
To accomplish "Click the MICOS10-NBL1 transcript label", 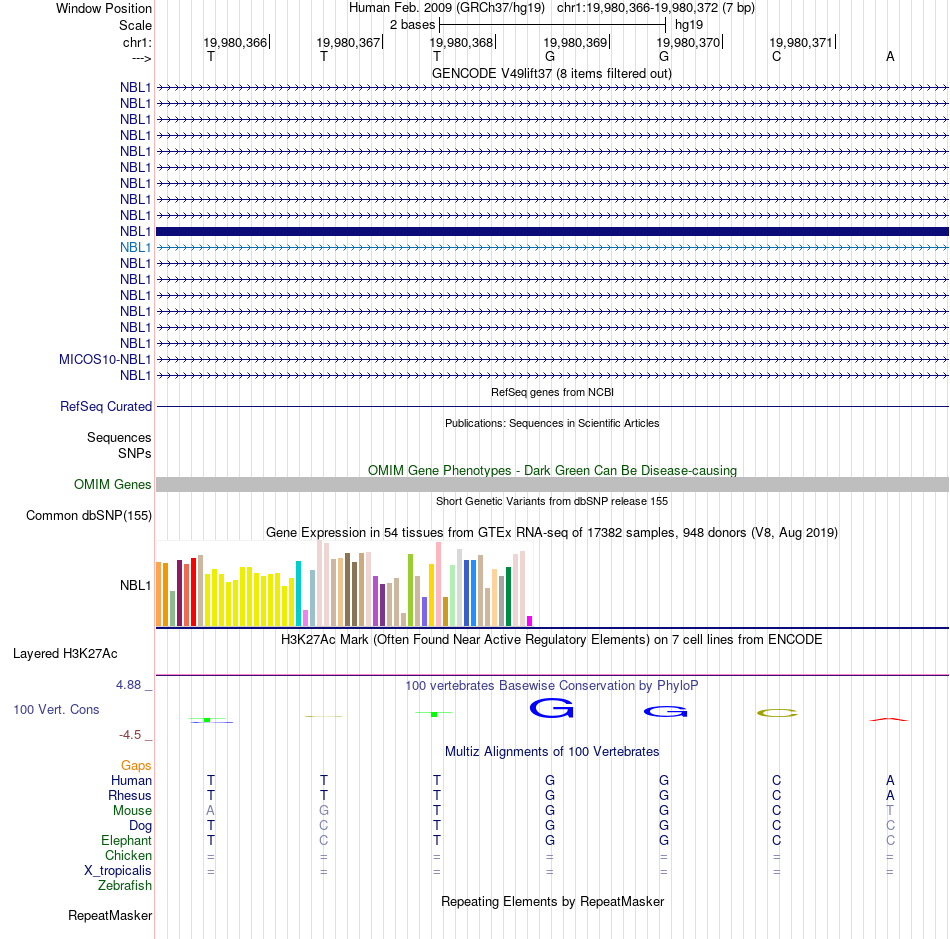I will pyautogui.click(x=105, y=359).
